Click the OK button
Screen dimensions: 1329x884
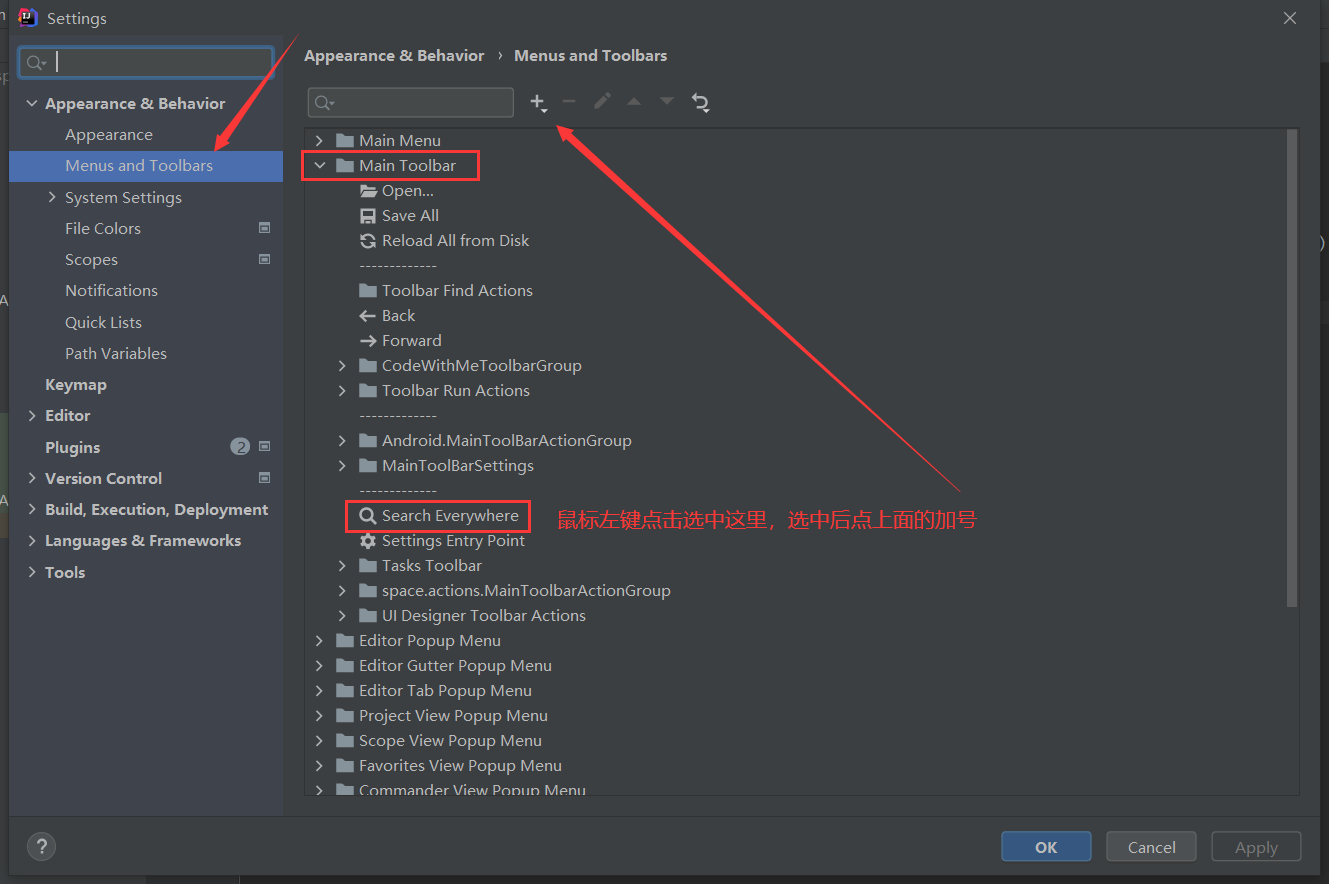(x=1046, y=847)
